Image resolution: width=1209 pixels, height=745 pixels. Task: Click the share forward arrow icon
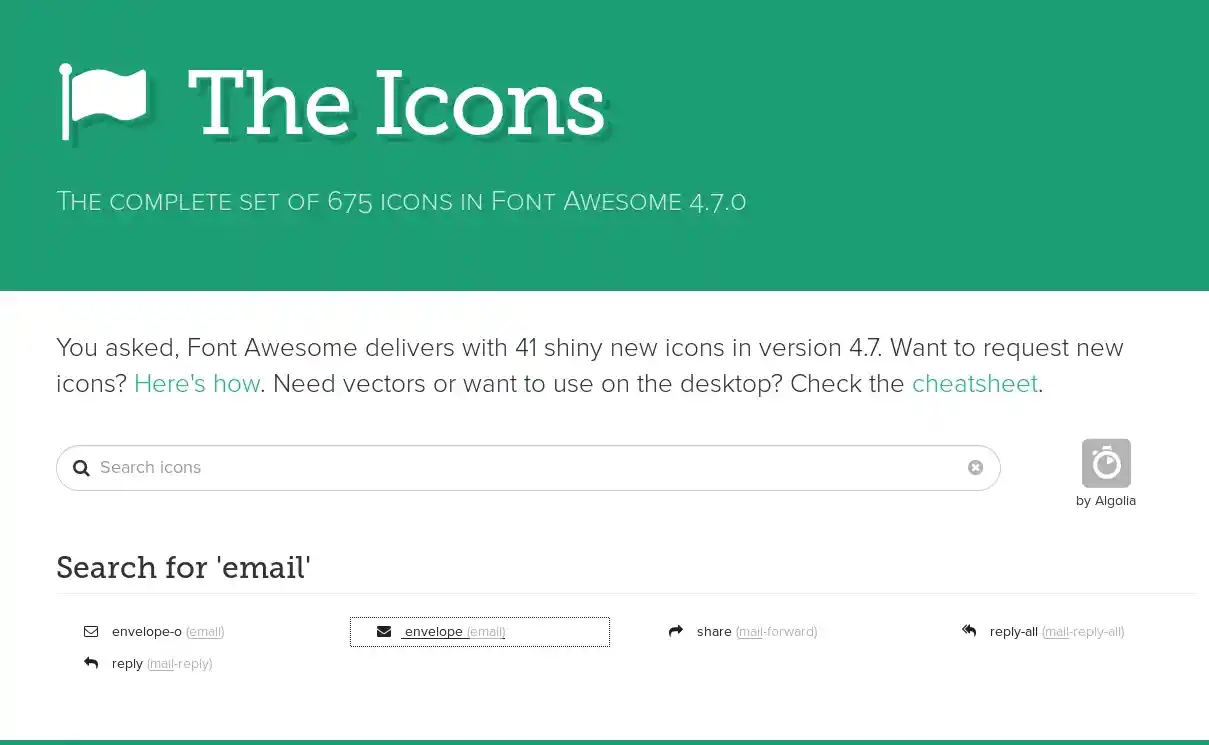click(676, 632)
